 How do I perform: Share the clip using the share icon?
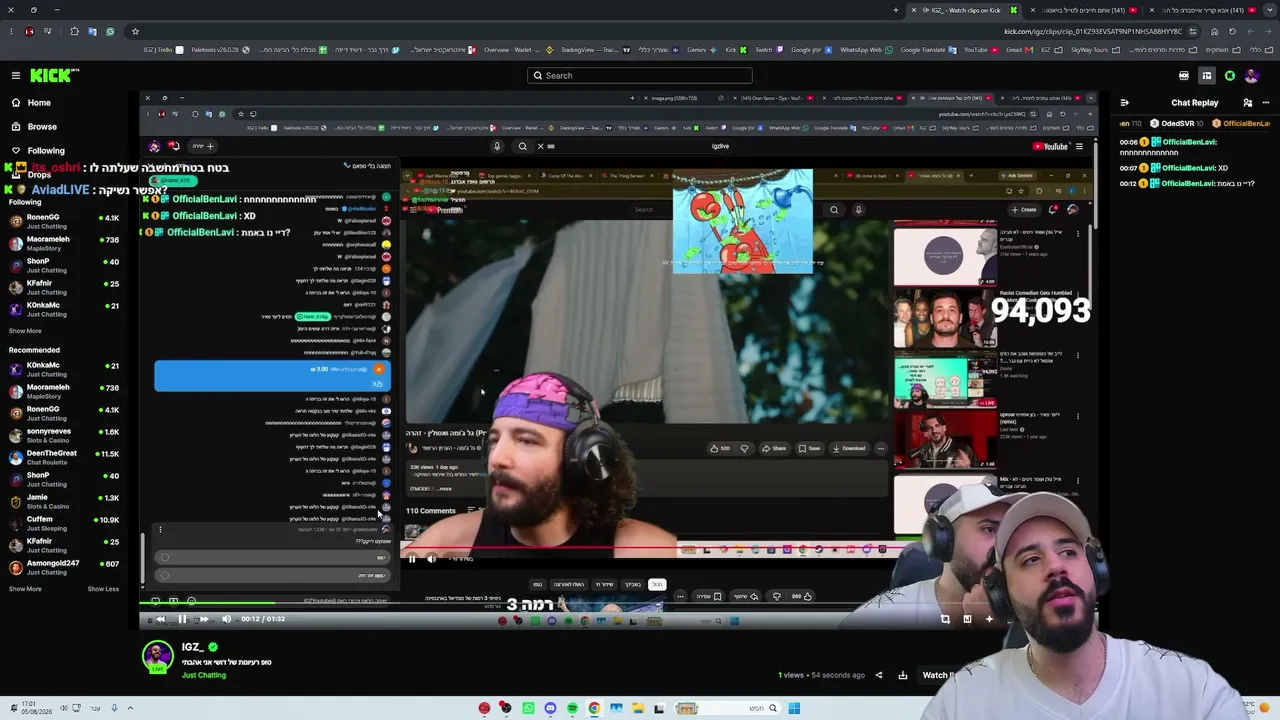point(879,675)
